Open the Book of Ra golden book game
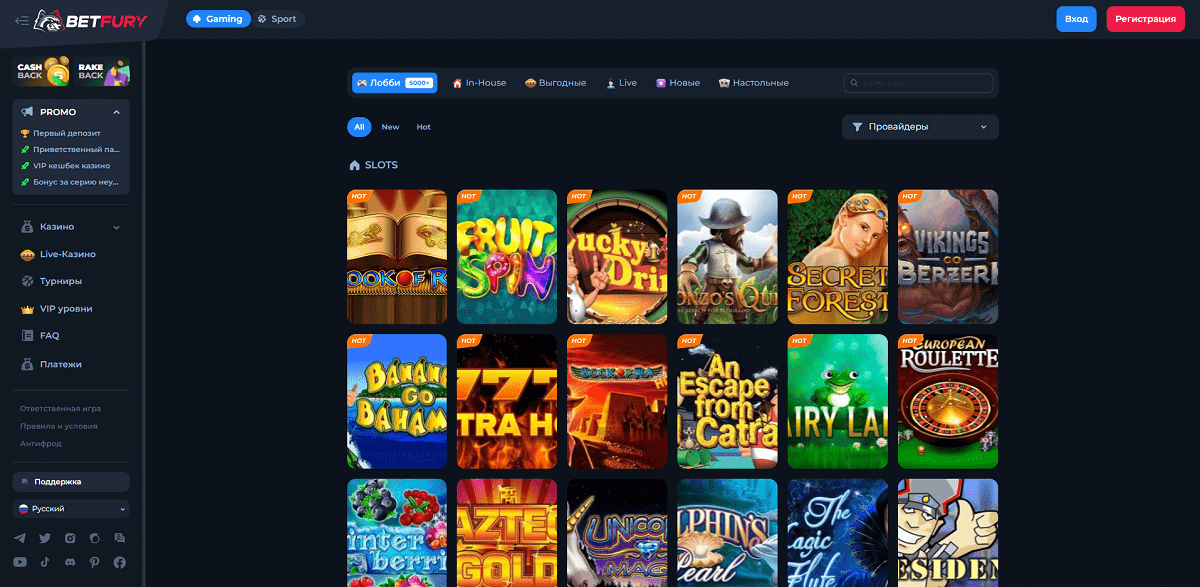Viewport: 1200px width, 587px height. coord(397,257)
